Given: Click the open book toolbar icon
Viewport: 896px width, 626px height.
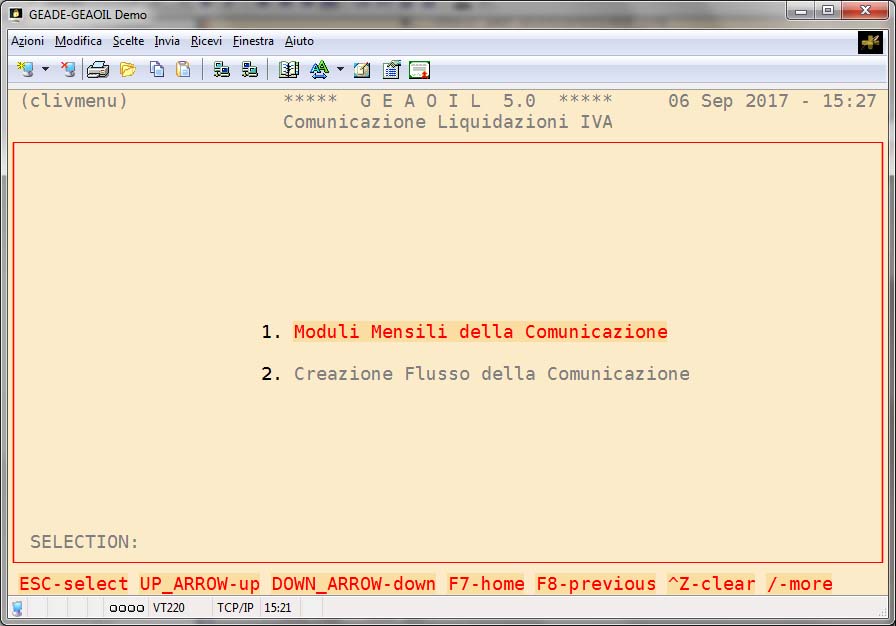Looking at the screenshot, I should pos(289,70).
